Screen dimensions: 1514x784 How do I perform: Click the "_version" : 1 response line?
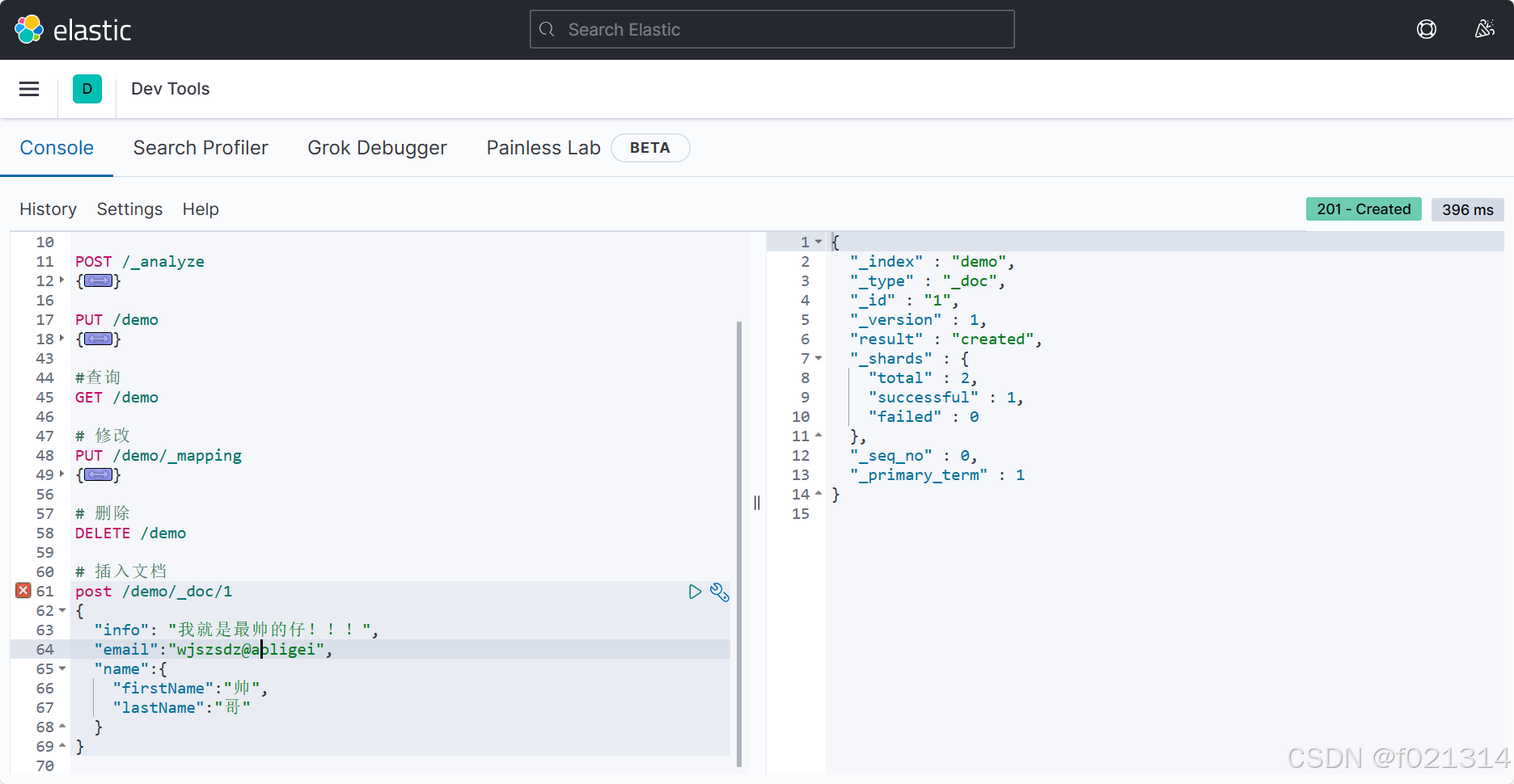point(918,320)
